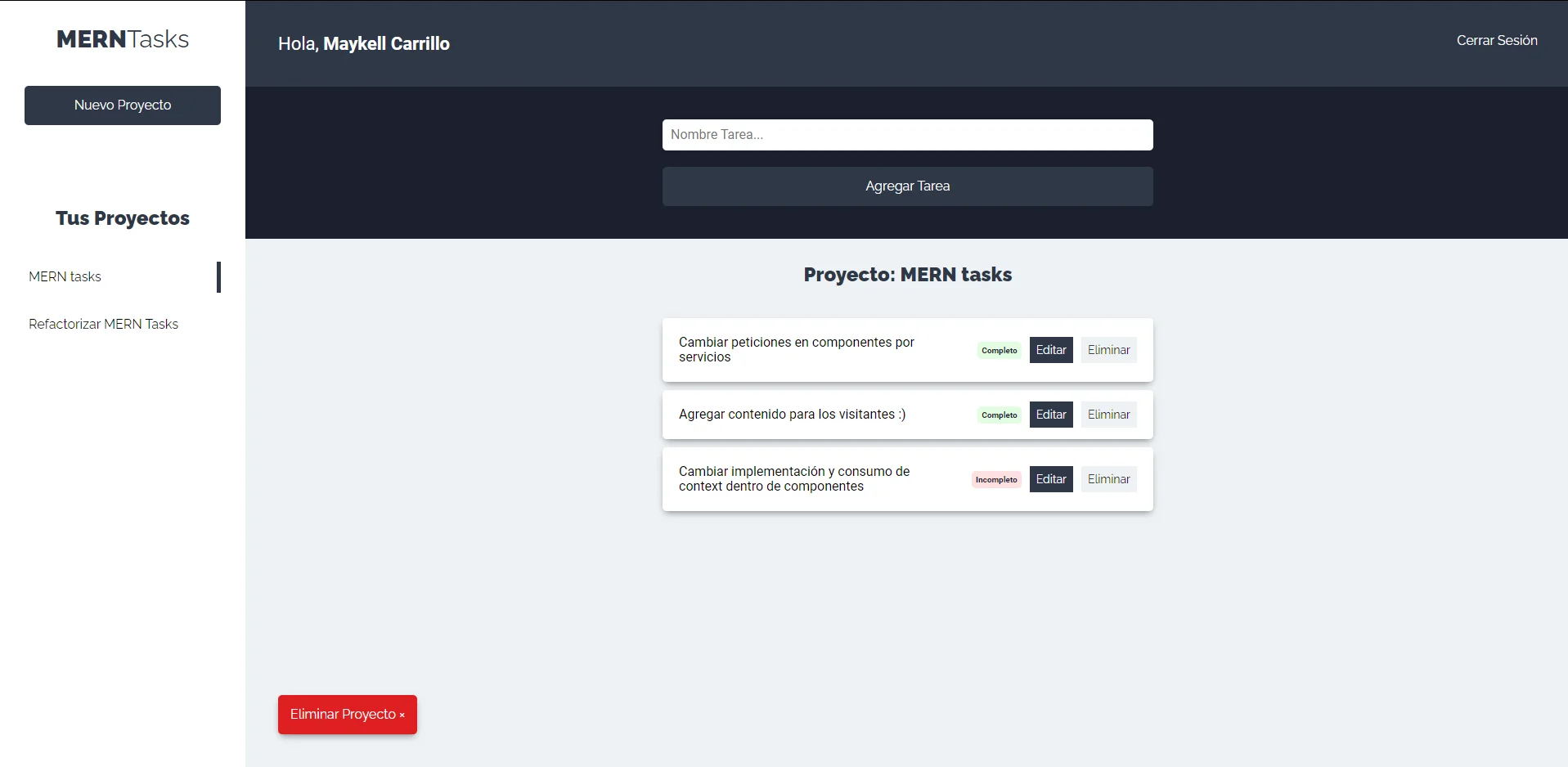The height and width of the screenshot is (767, 1568).
Task: Click the MERNTasks logo heading
Action: point(123,39)
